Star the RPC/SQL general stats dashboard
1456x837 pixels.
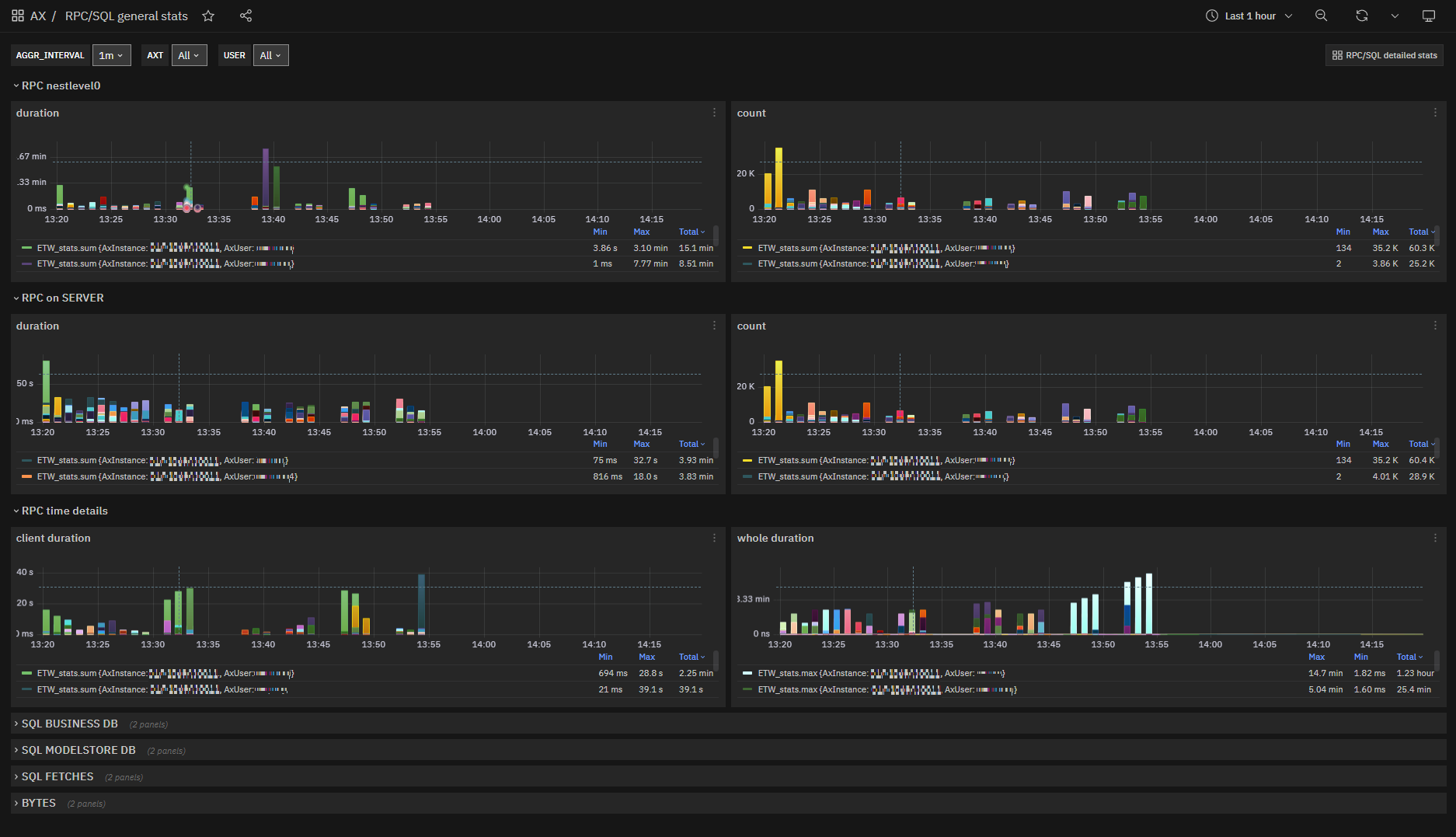[208, 16]
